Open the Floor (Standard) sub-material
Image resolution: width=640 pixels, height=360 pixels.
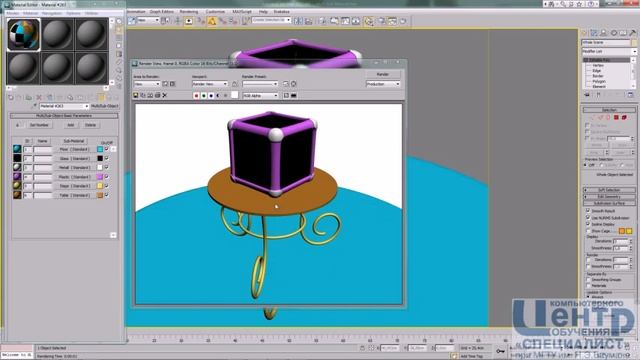pyautogui.click(x=74, y=149)
